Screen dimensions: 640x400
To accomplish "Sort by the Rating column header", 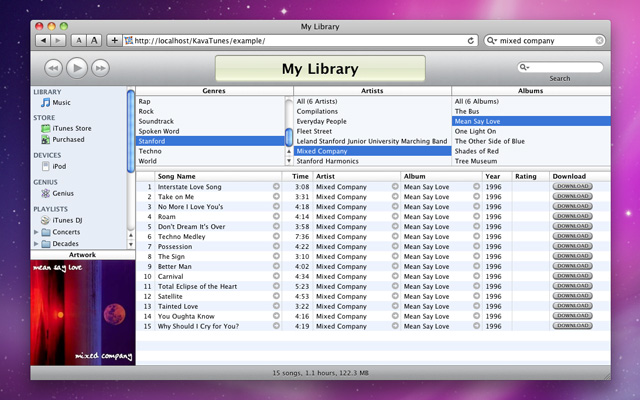I will [531, 176].
